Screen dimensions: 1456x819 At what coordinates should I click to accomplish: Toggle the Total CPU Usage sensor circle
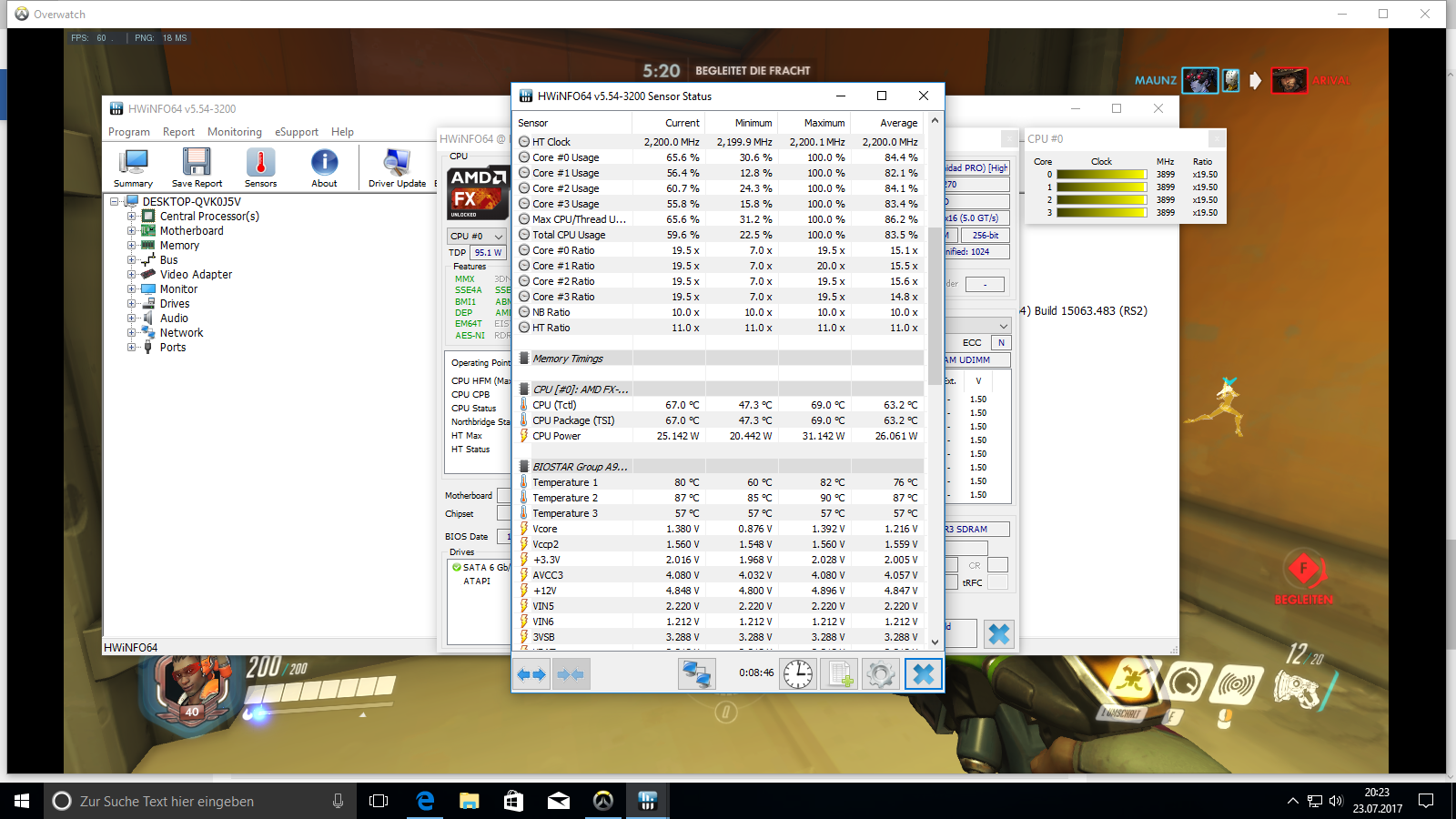[x=524, y=235]
